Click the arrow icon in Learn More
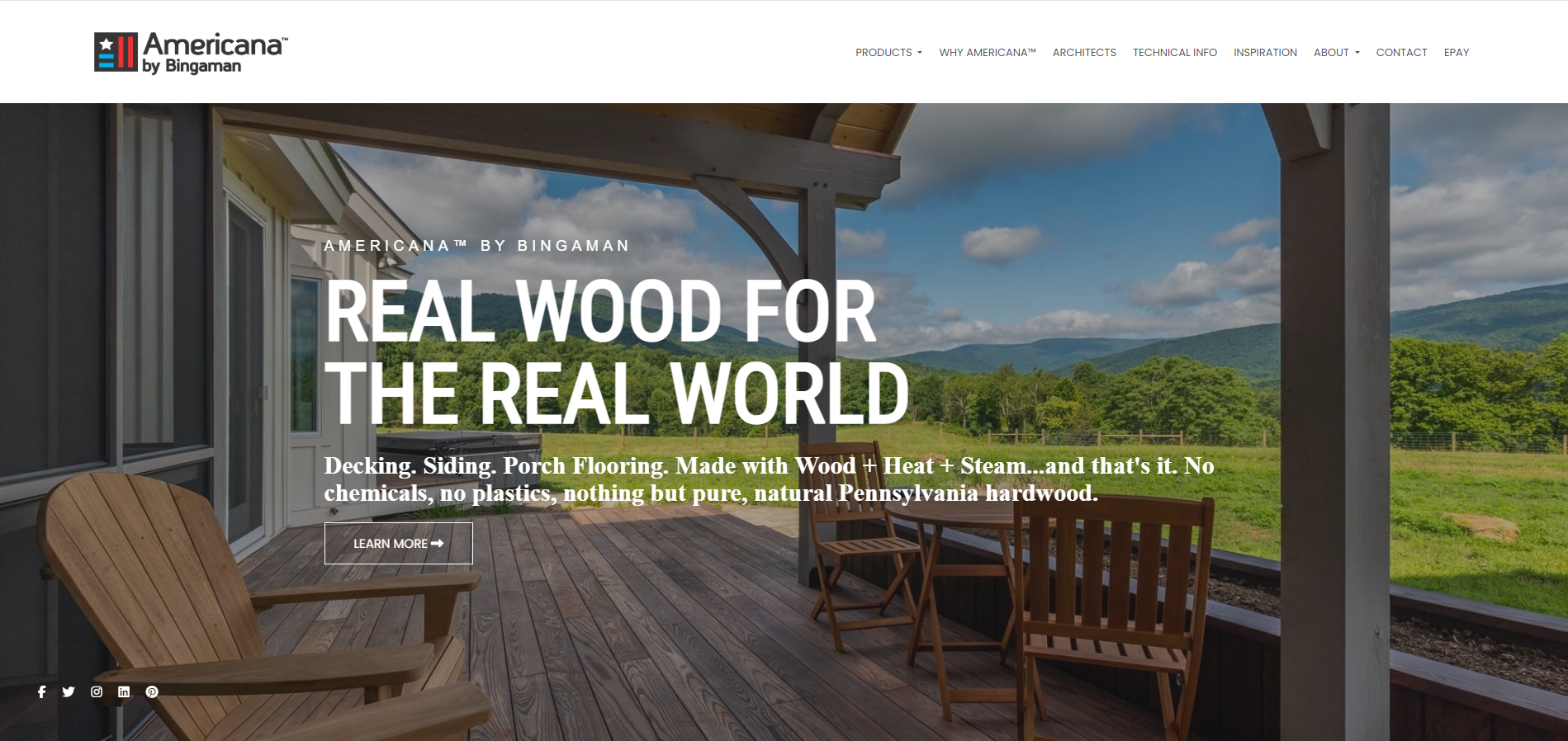Image resolution: width=1568 pixels, height=741 pixels. click(x=438, y=543)
